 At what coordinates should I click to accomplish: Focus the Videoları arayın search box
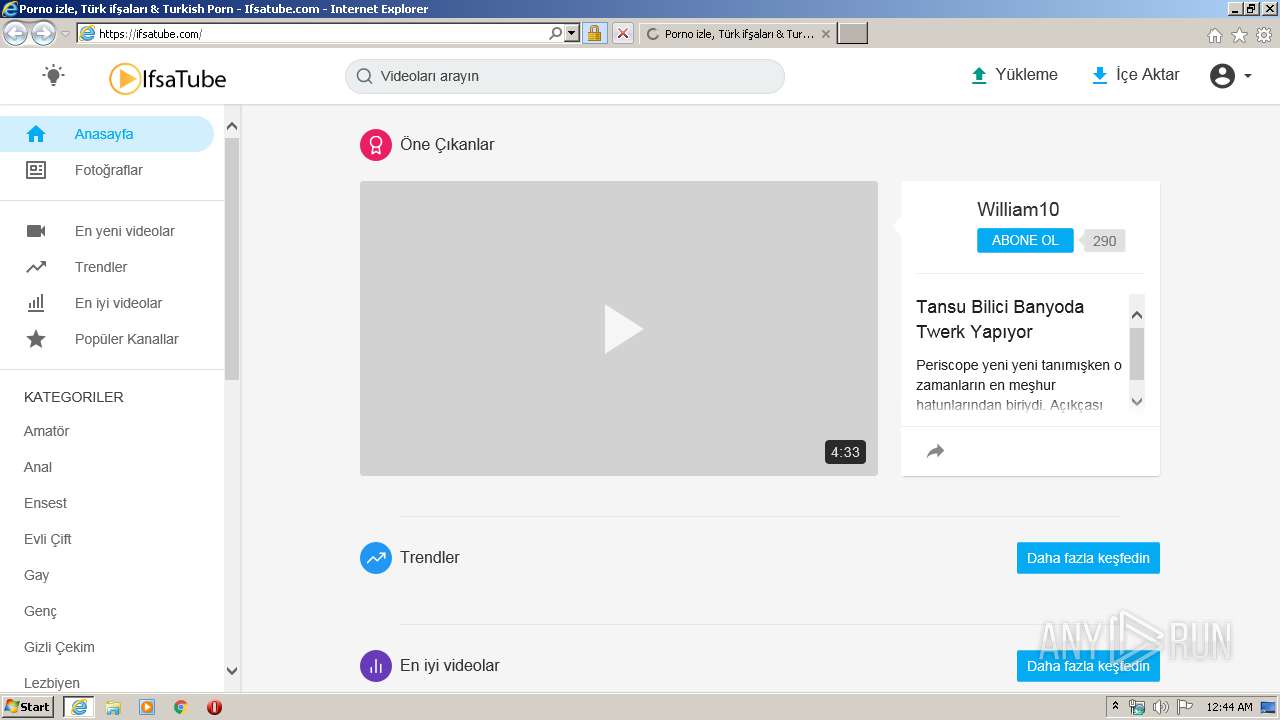(x=565, y=76)
